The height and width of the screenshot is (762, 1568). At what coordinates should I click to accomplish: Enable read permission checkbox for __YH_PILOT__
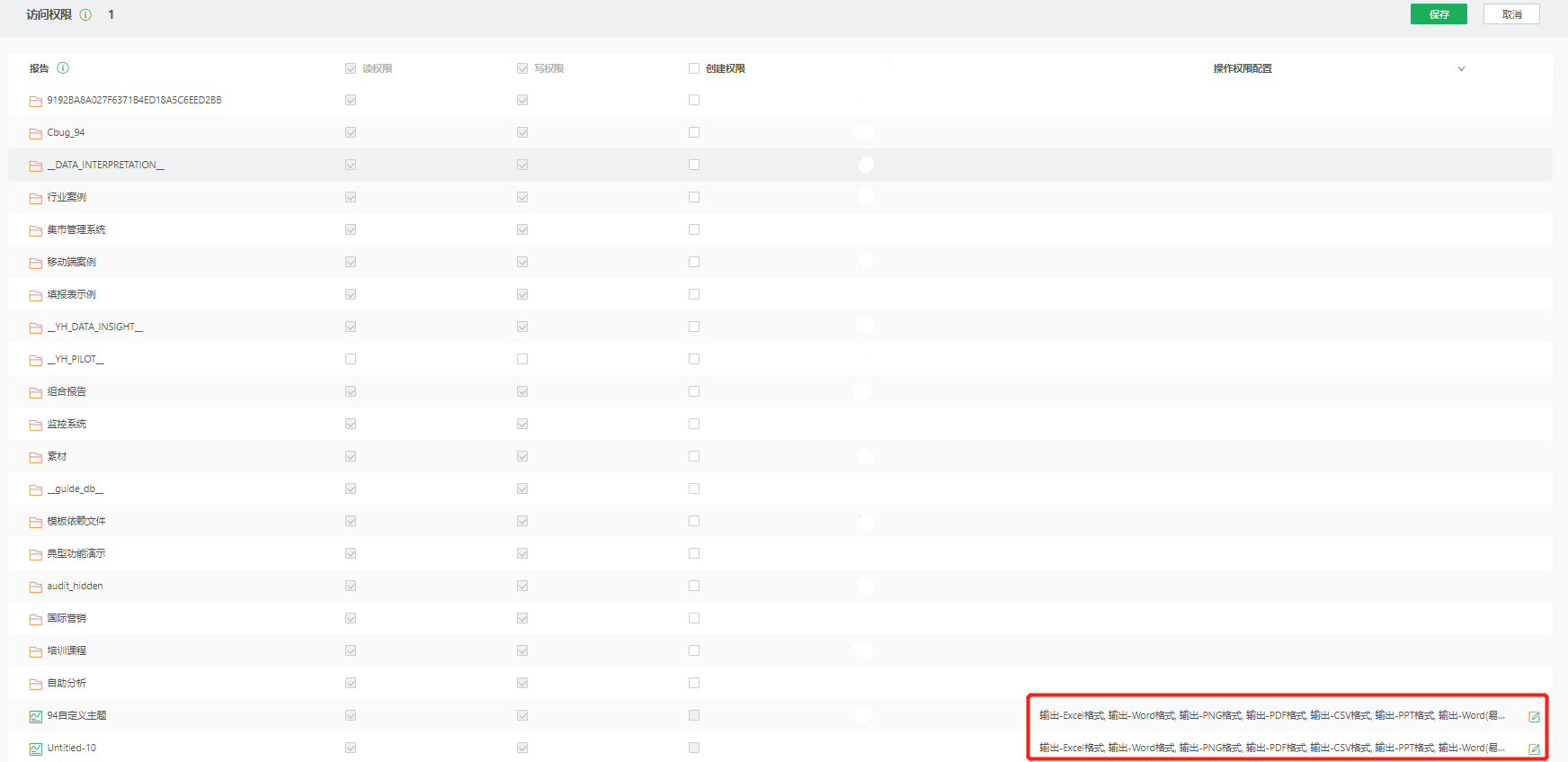351,359
